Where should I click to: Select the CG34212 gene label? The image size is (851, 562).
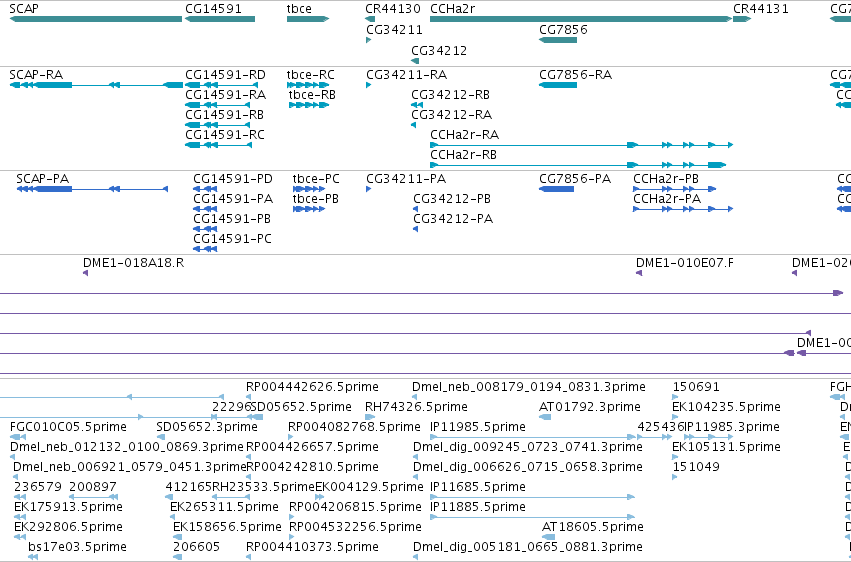(x=439, y=50)
